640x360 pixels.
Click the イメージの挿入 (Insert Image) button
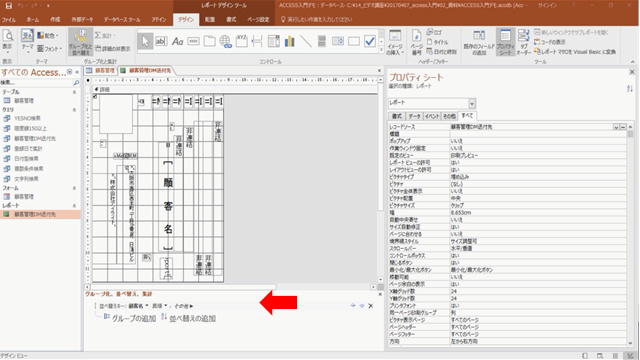point(395,42)
